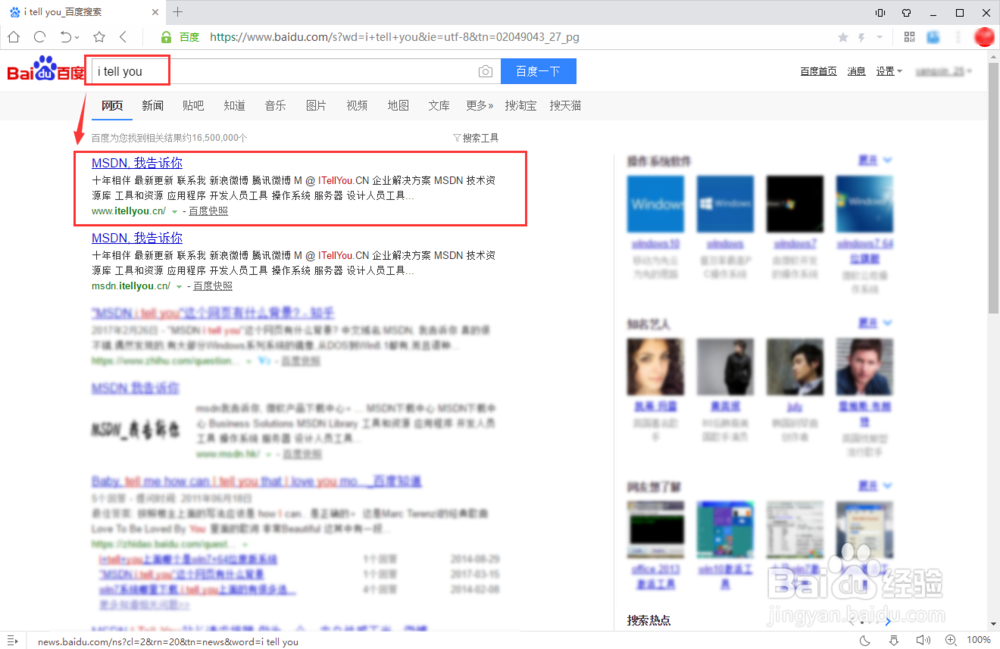Expand 更多 in the operating system software section
This screenshot has width=1000, height=649.
[874, 160]
